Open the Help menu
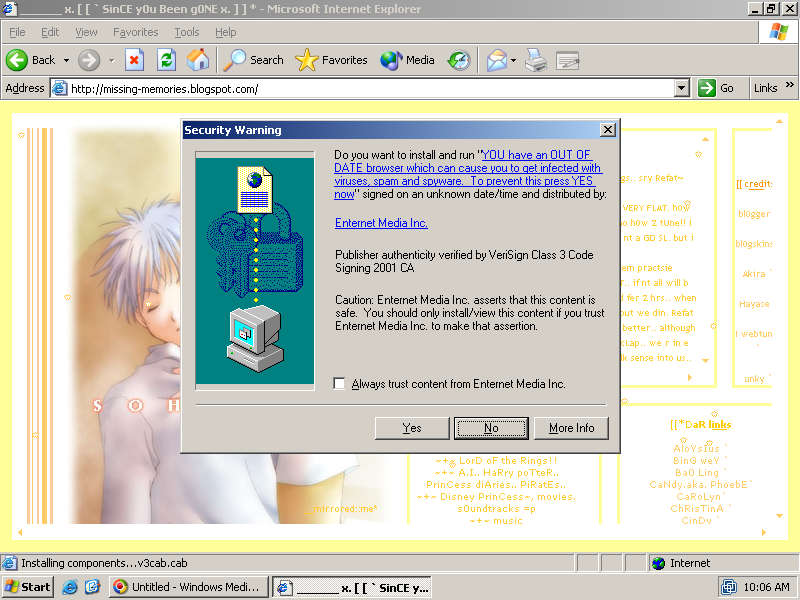800x600 pixels. pyautogui.click(x=226, y=32)
